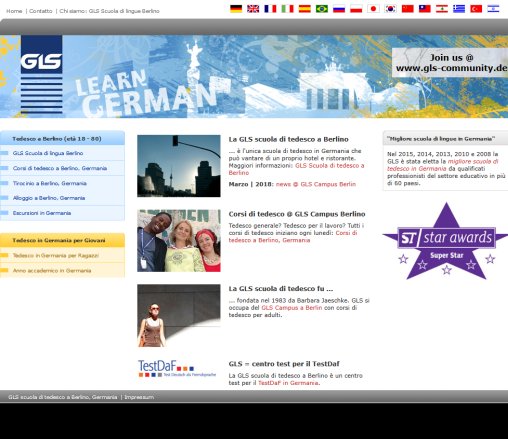Choose the French flag language icon
The height and width of the screenshot is (439, 508).
tap(270, 9)
